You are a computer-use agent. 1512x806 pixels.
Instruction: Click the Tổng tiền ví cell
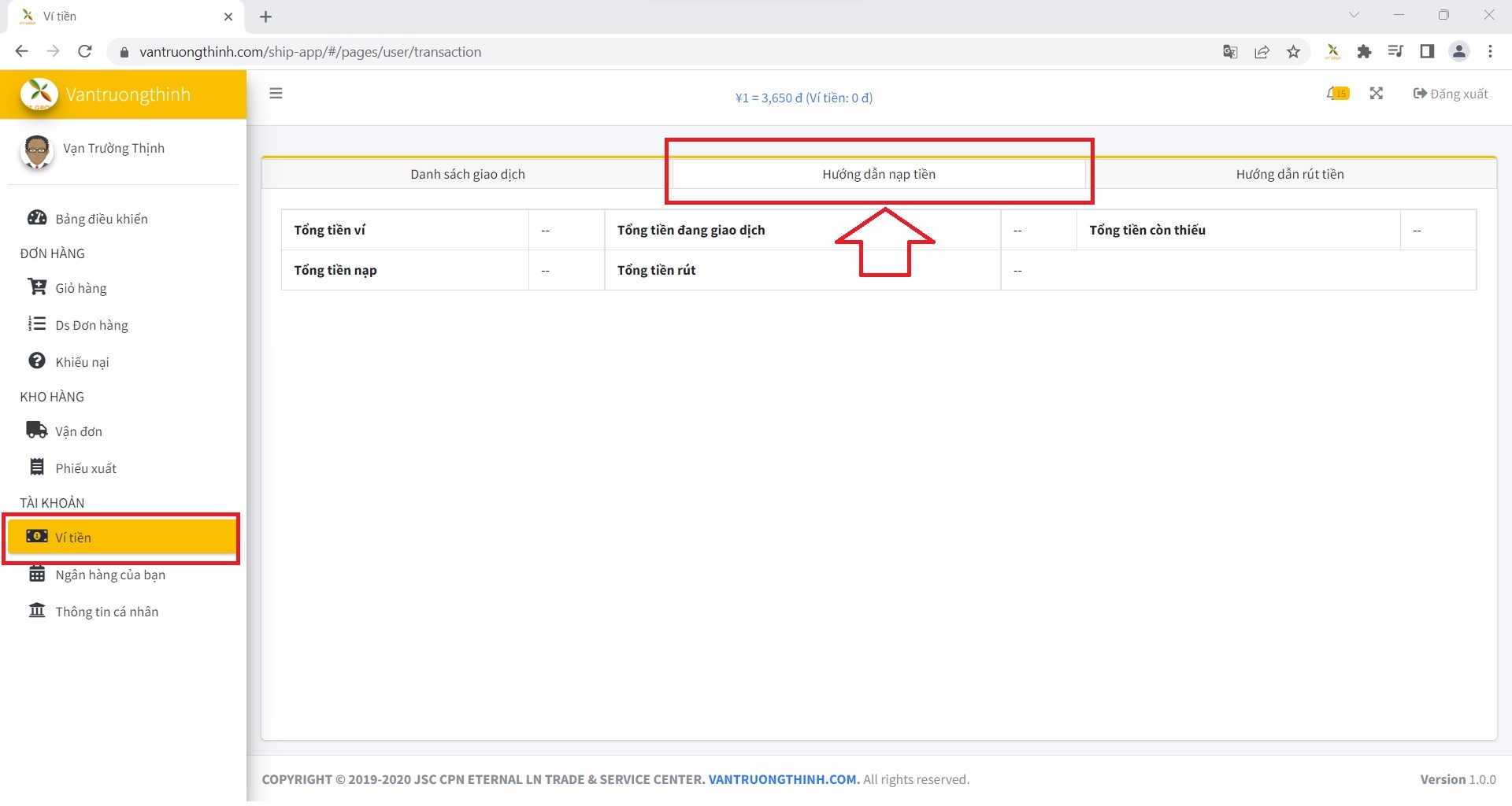point(405,230)
